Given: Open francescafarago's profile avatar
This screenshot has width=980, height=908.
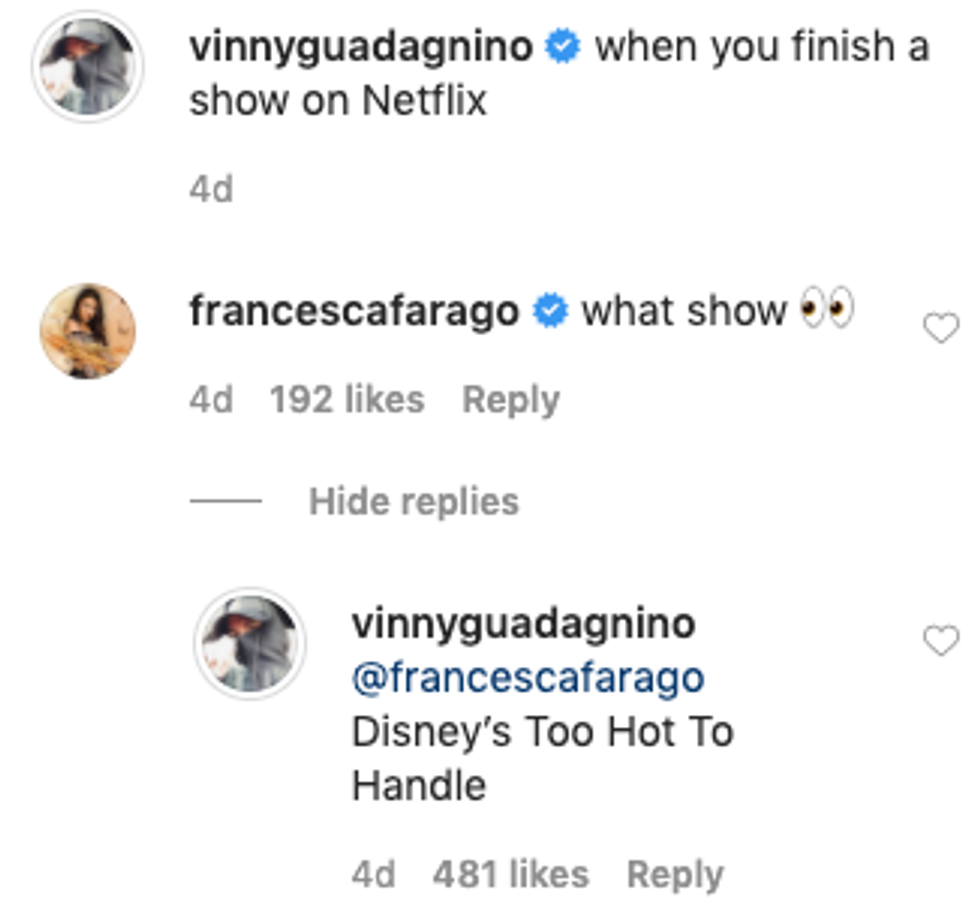Looking at the screenshot, I should click(88, 330).
